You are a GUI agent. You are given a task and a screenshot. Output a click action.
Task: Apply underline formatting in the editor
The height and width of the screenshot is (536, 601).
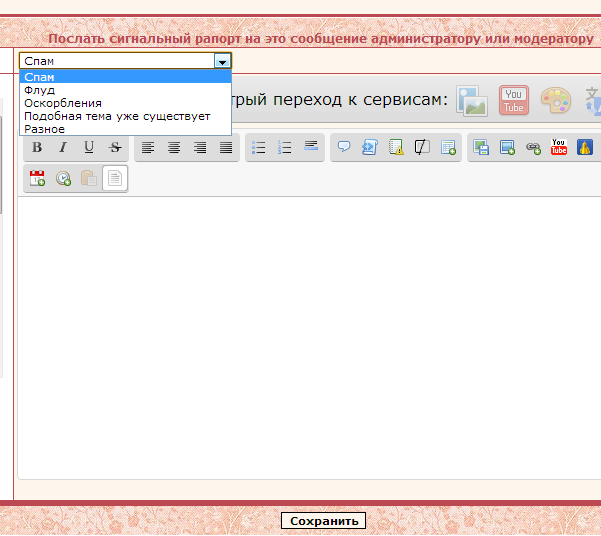pyautogui.click(x=89, y=147)
